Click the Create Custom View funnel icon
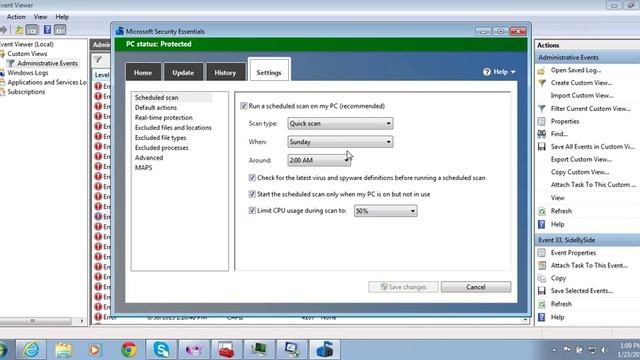Viewport: 640px width, 360px height. pos(542,83)
